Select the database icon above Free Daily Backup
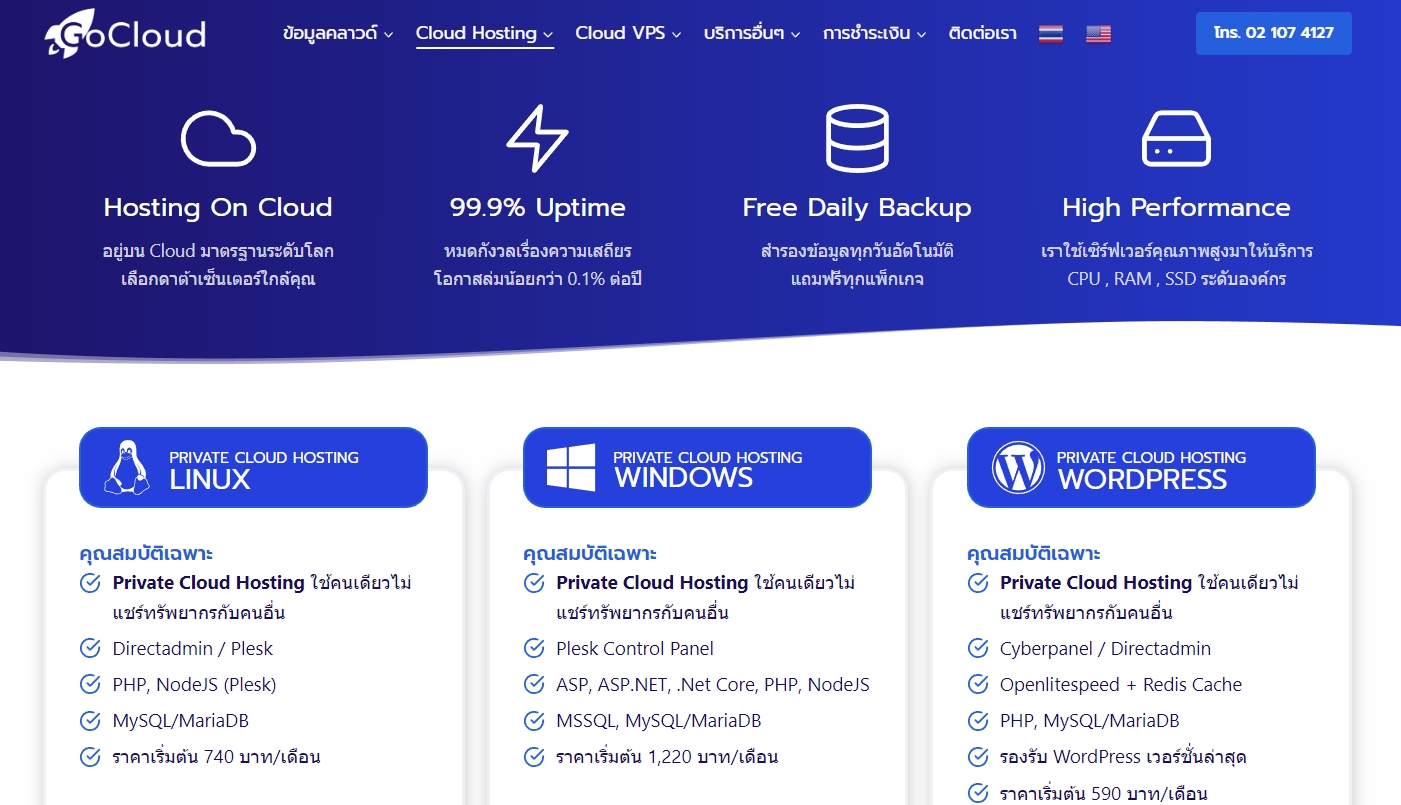This screenshot has height=805, width=1401. coord(857,138)
